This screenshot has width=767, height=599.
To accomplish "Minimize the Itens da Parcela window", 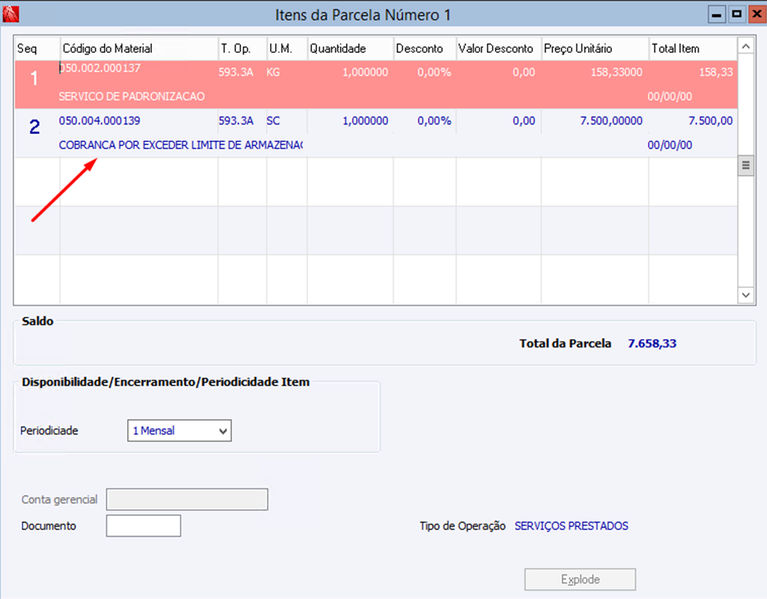I will [x=717, y=15].
